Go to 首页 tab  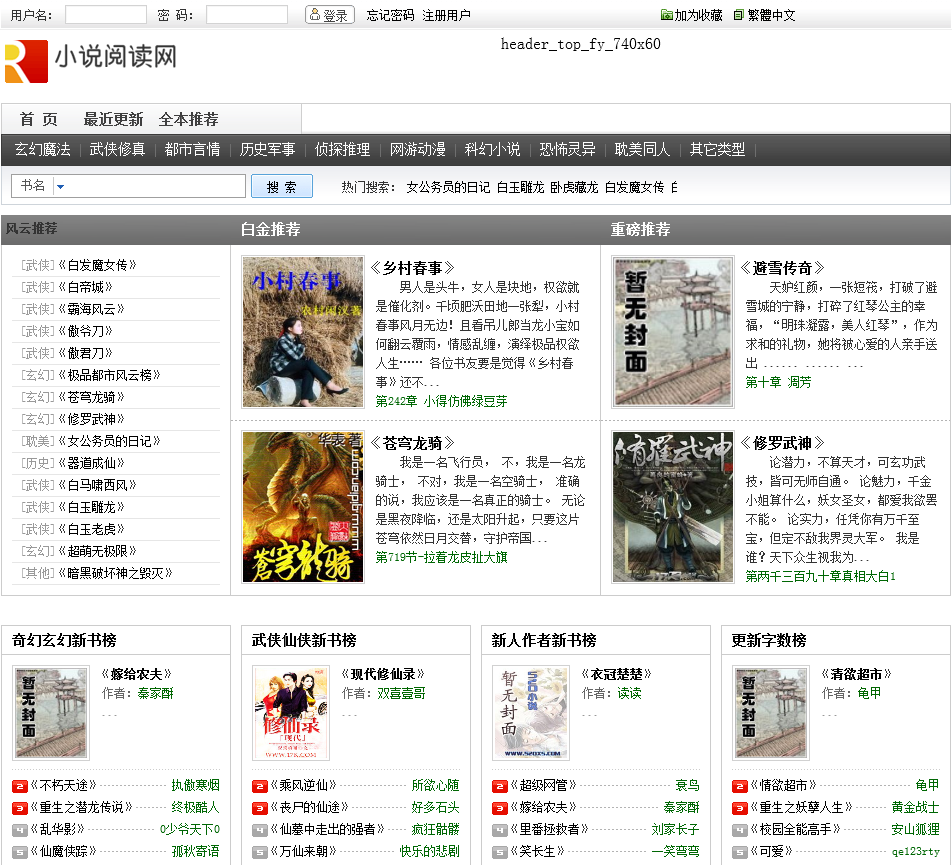(39, 119)
